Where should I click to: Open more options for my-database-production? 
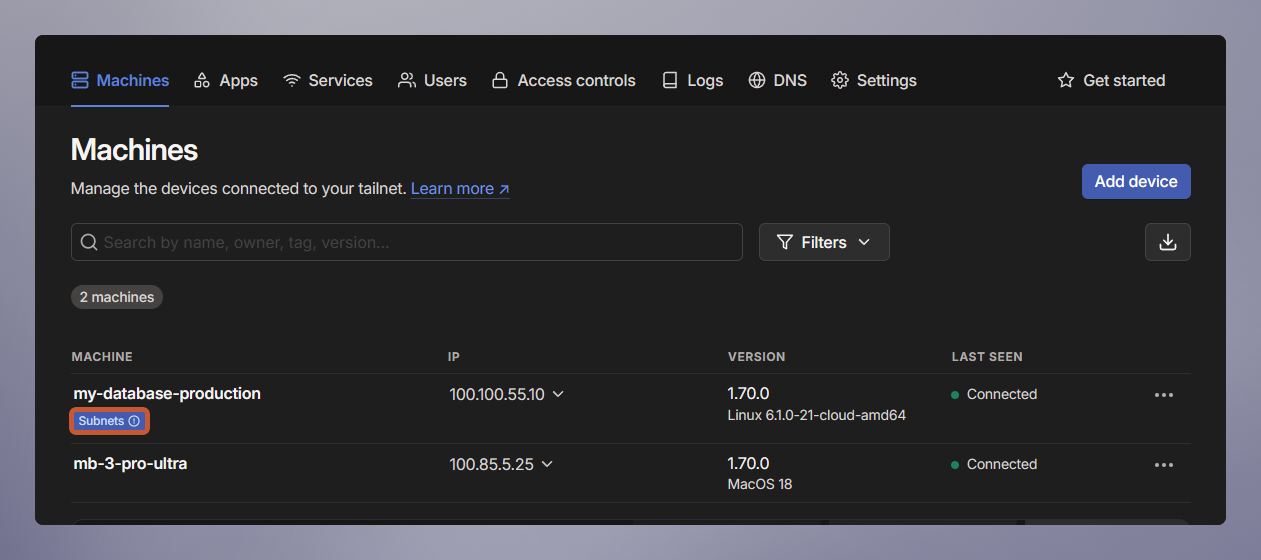(x=1164, y=395)
